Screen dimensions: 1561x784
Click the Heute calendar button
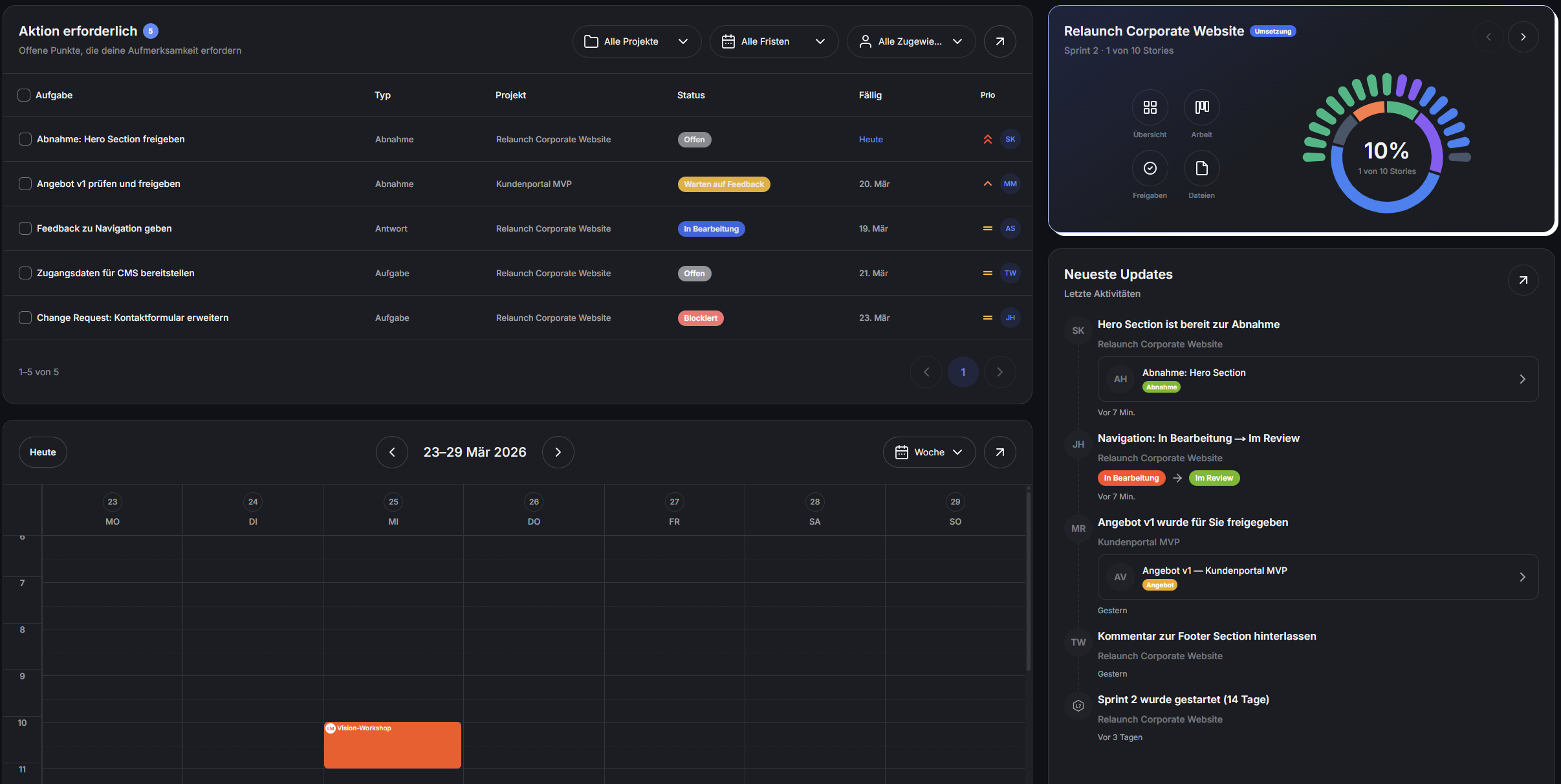[43, 452]
